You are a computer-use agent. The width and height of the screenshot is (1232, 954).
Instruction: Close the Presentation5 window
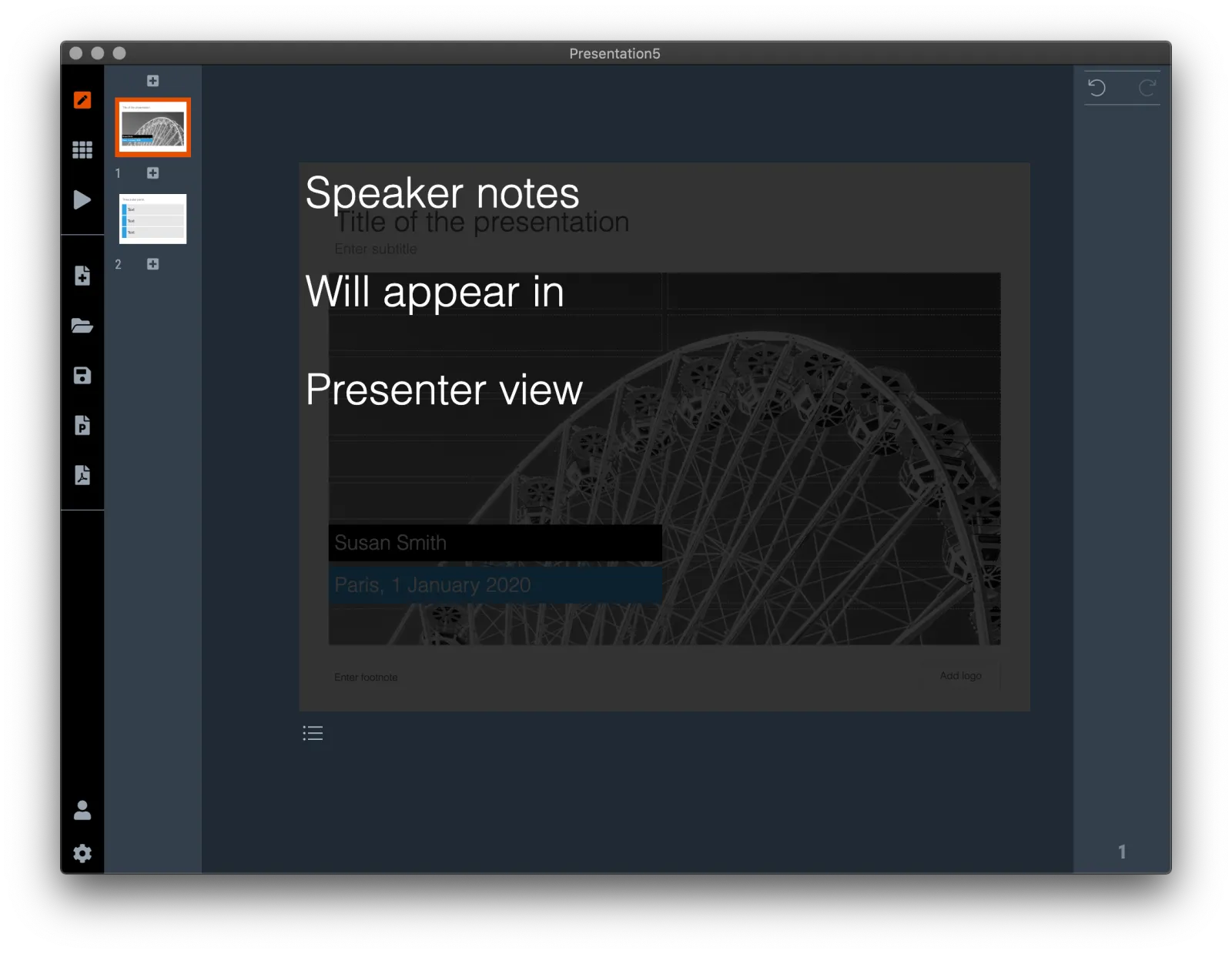point(76,53)
